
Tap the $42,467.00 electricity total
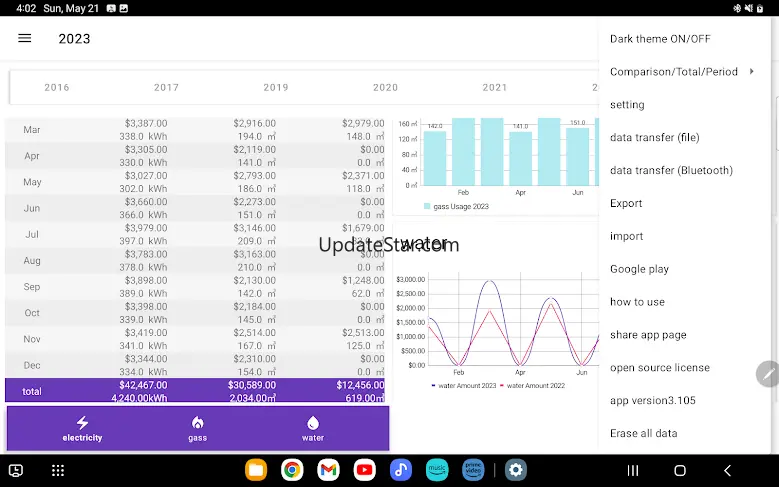[143, 385]
